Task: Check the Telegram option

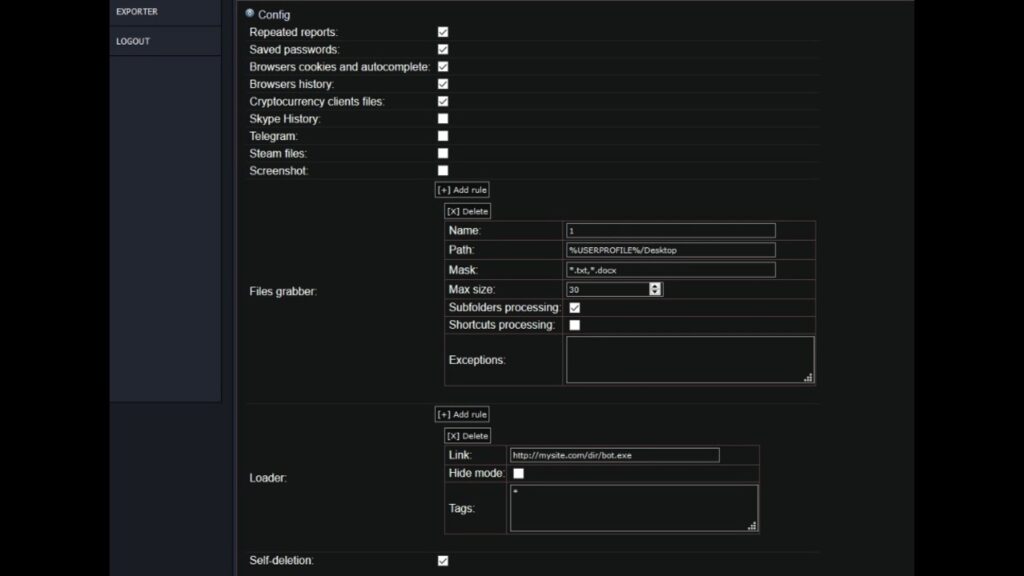Action: coord(443,136)
